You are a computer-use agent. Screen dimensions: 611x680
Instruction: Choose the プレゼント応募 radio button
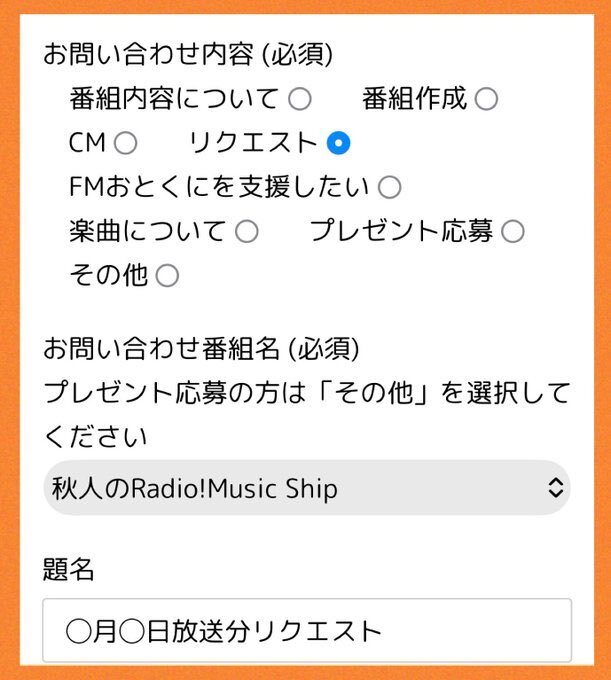pyautogui.click(x=513, y=232)
